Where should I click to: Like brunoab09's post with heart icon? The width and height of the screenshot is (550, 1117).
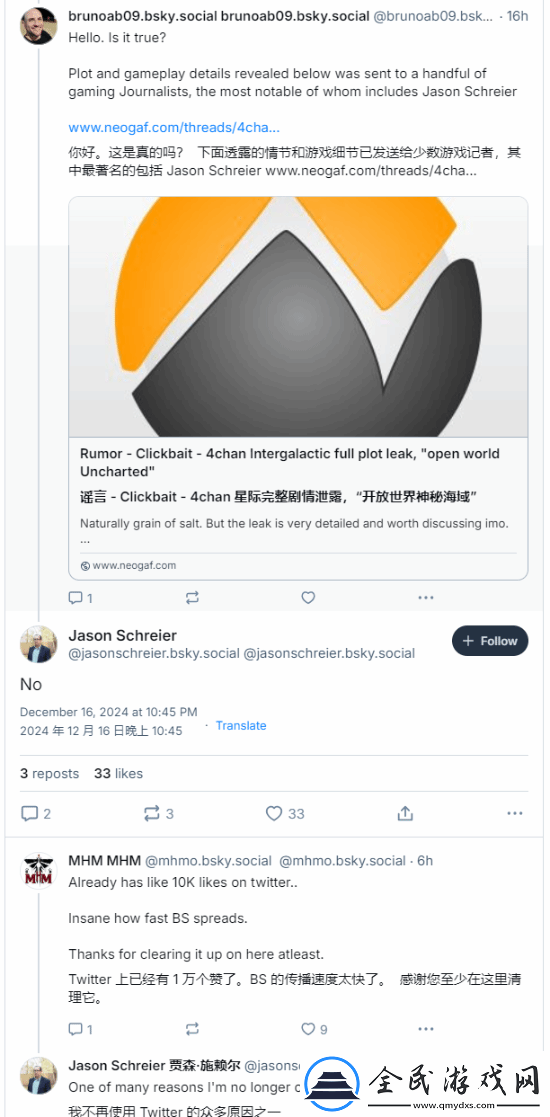click(308, 598)
